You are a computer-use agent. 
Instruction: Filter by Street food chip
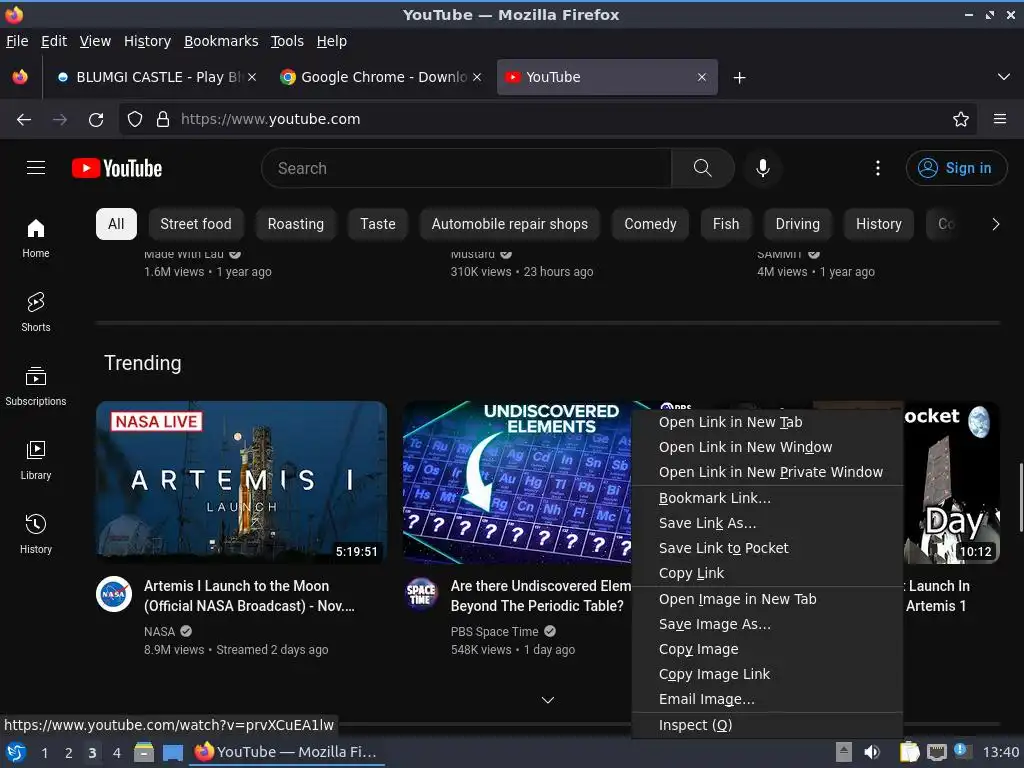tap(196, 224)
